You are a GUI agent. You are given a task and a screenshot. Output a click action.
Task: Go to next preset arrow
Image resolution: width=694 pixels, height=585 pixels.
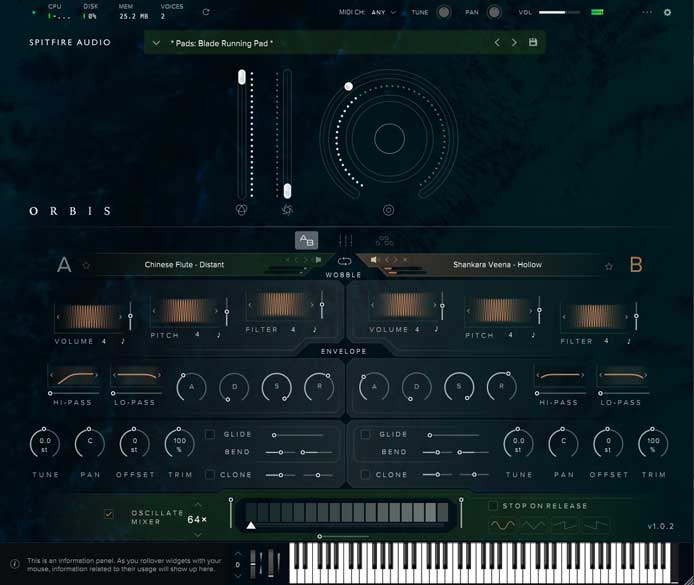coord(514,42)
